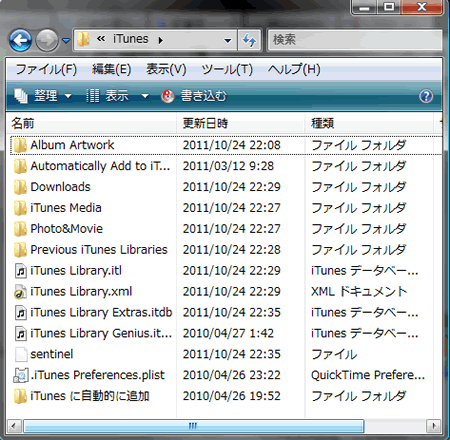The width and height of the screenshot is (450, 440).
Task: Select the .iTunes Preferences.plist file icon
Action: click(x=20, y=375)
